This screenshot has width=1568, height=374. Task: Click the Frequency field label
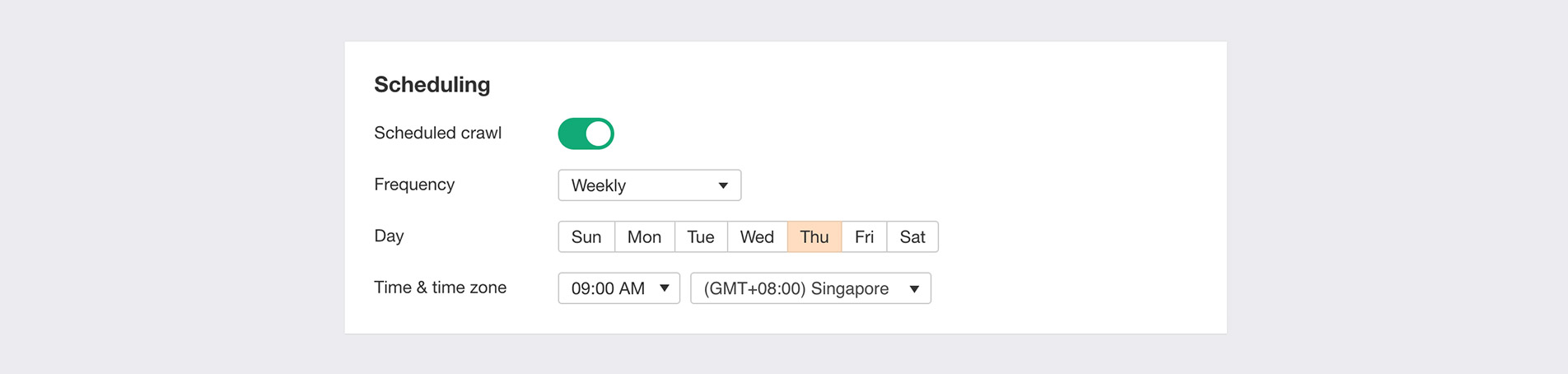[x=413, y=185]
